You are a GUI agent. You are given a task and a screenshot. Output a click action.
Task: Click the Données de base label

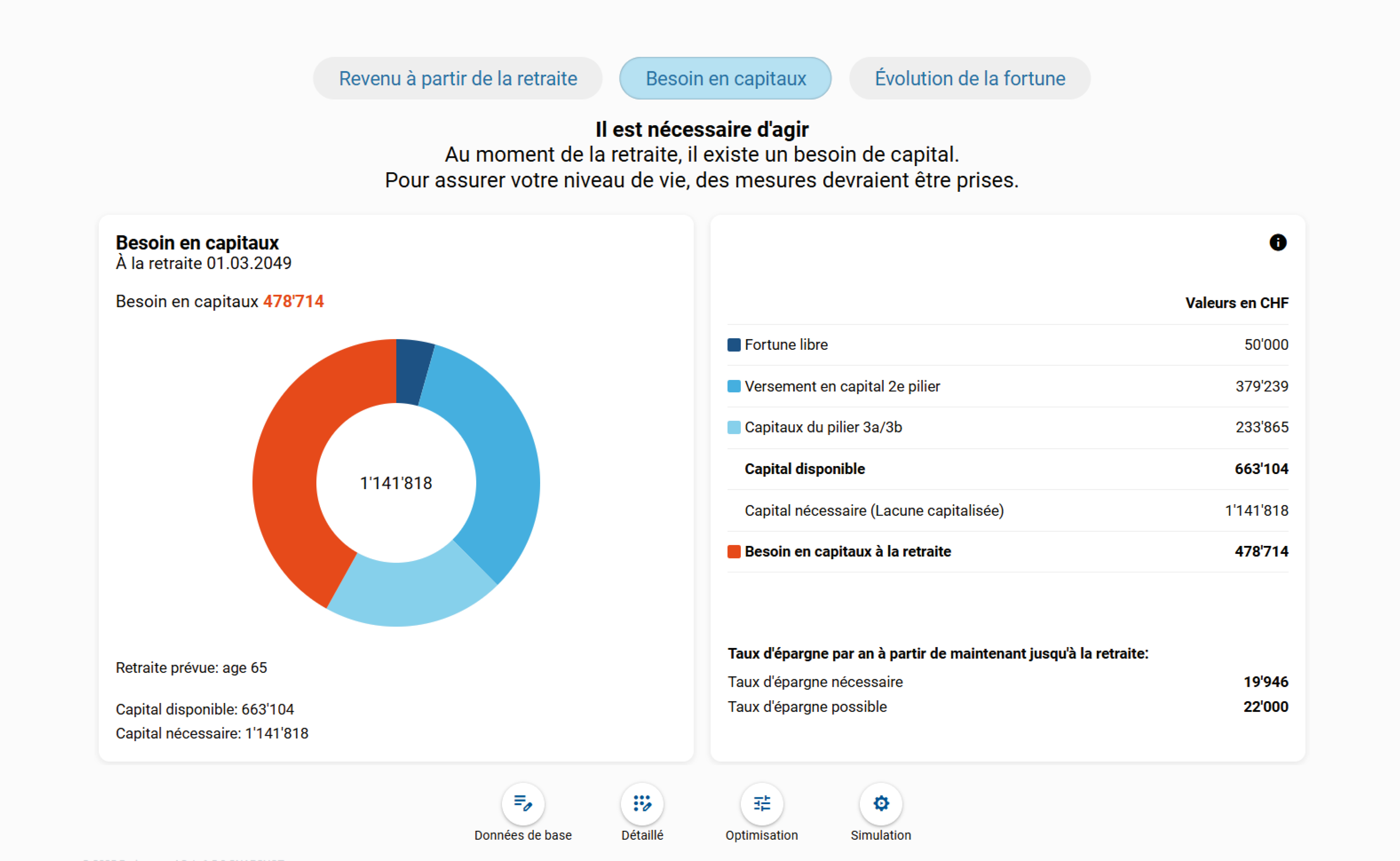tap(523, 835)
